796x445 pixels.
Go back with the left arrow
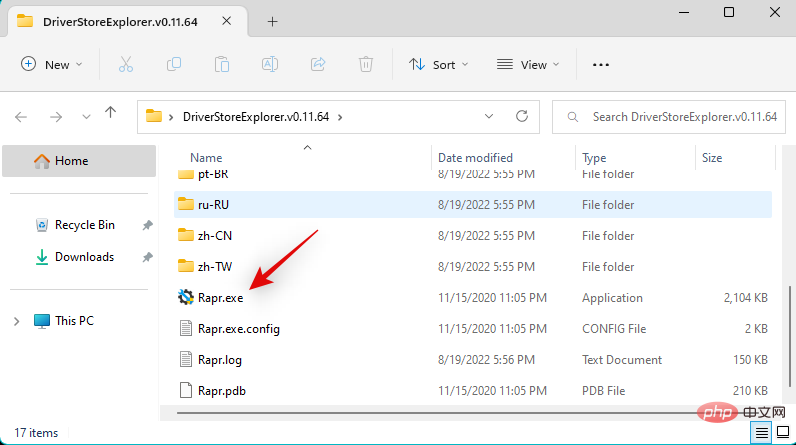pos(21,117)
